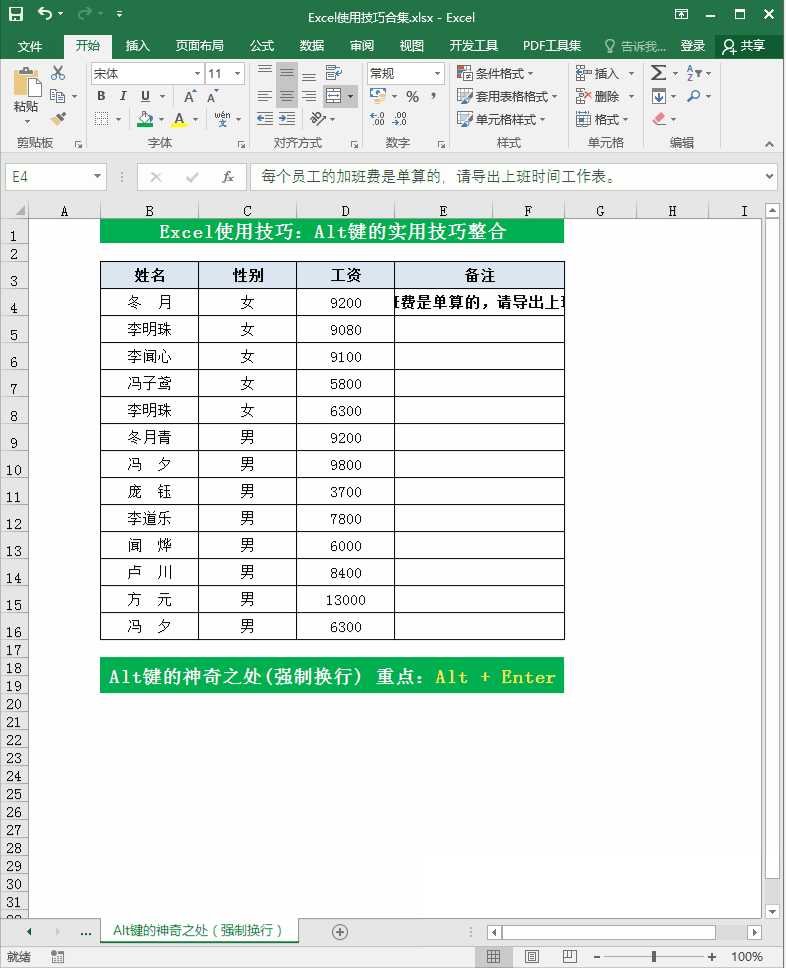
Task: Toggle Underline formatting
Action: 145,96
